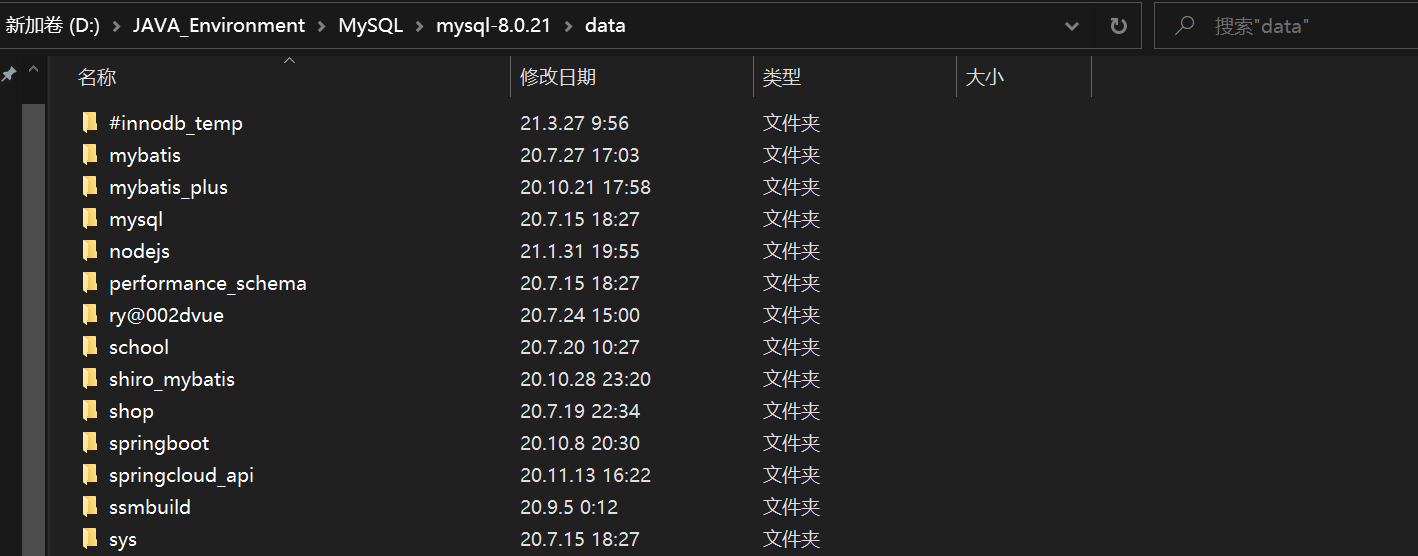Select the #innodb_temp folder icon
This screenshot has height=556, width=1418.
coord(90,123)
